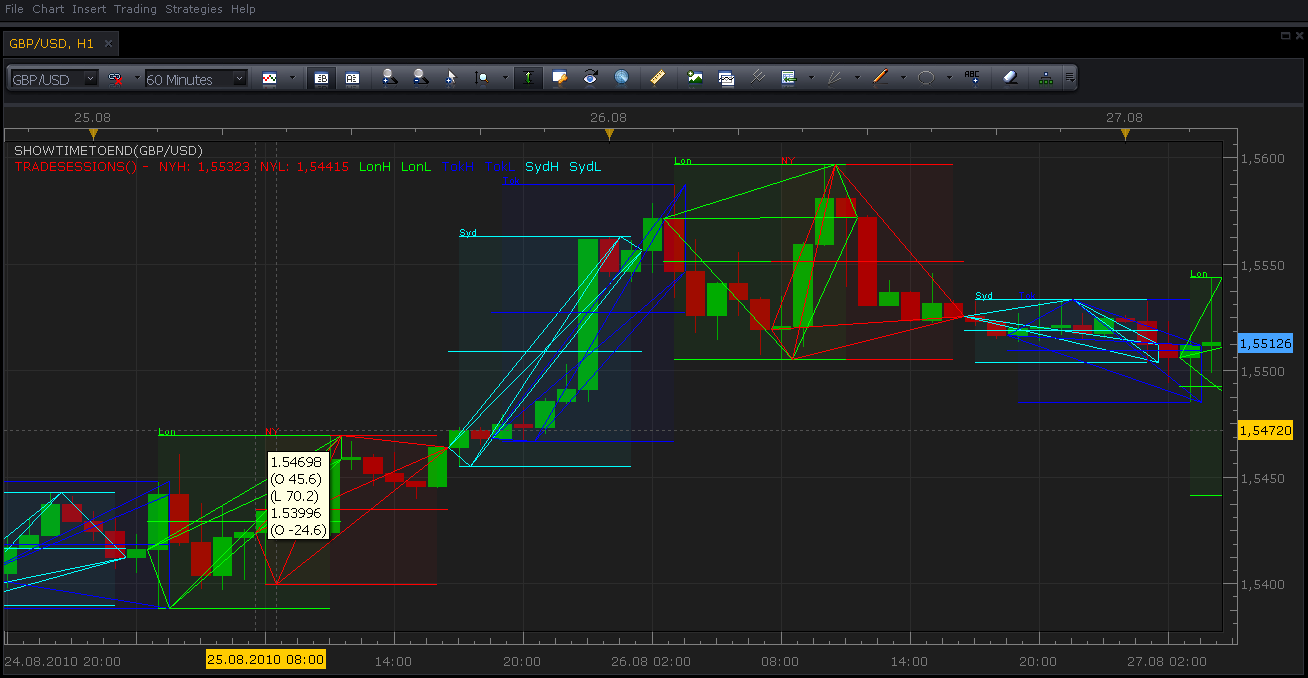Expand the fan lines dropdown arrow

tap(856, 78)
